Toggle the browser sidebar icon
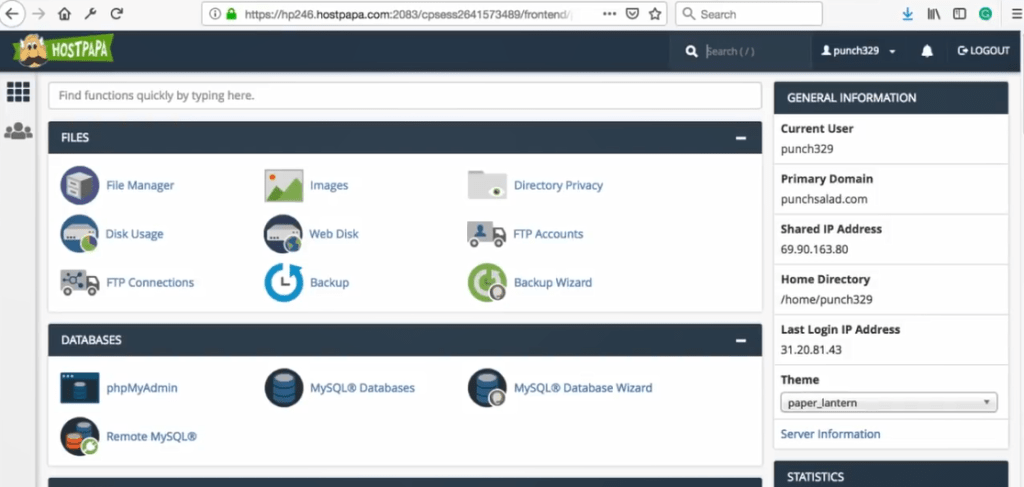Image resolution: width=1024 pixels, height=487 pixels. point(959,14)
